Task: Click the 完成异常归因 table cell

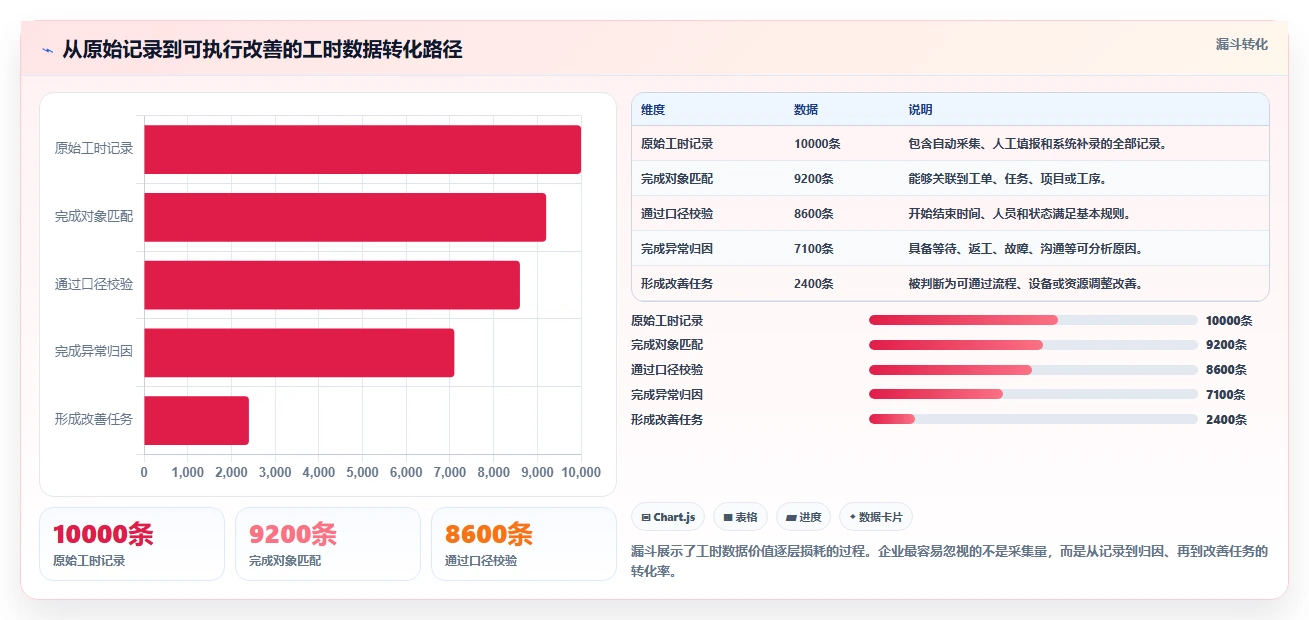Action: (677, 249)
